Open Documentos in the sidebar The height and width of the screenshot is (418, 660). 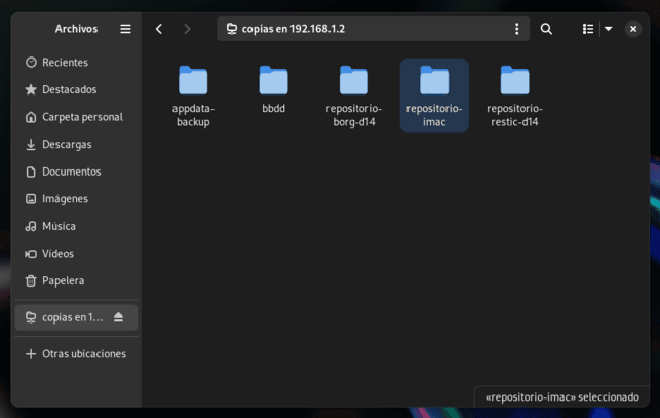click(76, 172)
